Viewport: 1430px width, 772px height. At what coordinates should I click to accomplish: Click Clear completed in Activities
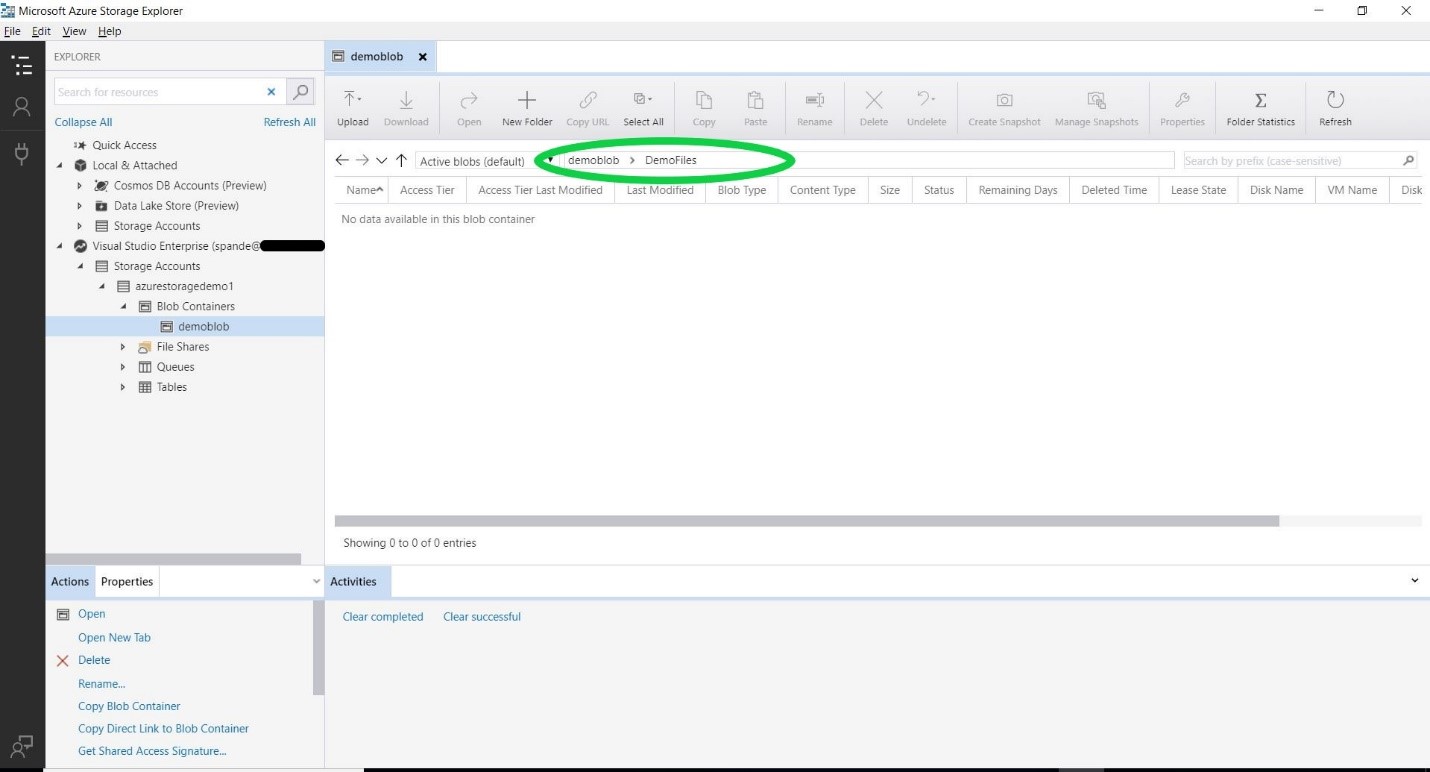383,617
